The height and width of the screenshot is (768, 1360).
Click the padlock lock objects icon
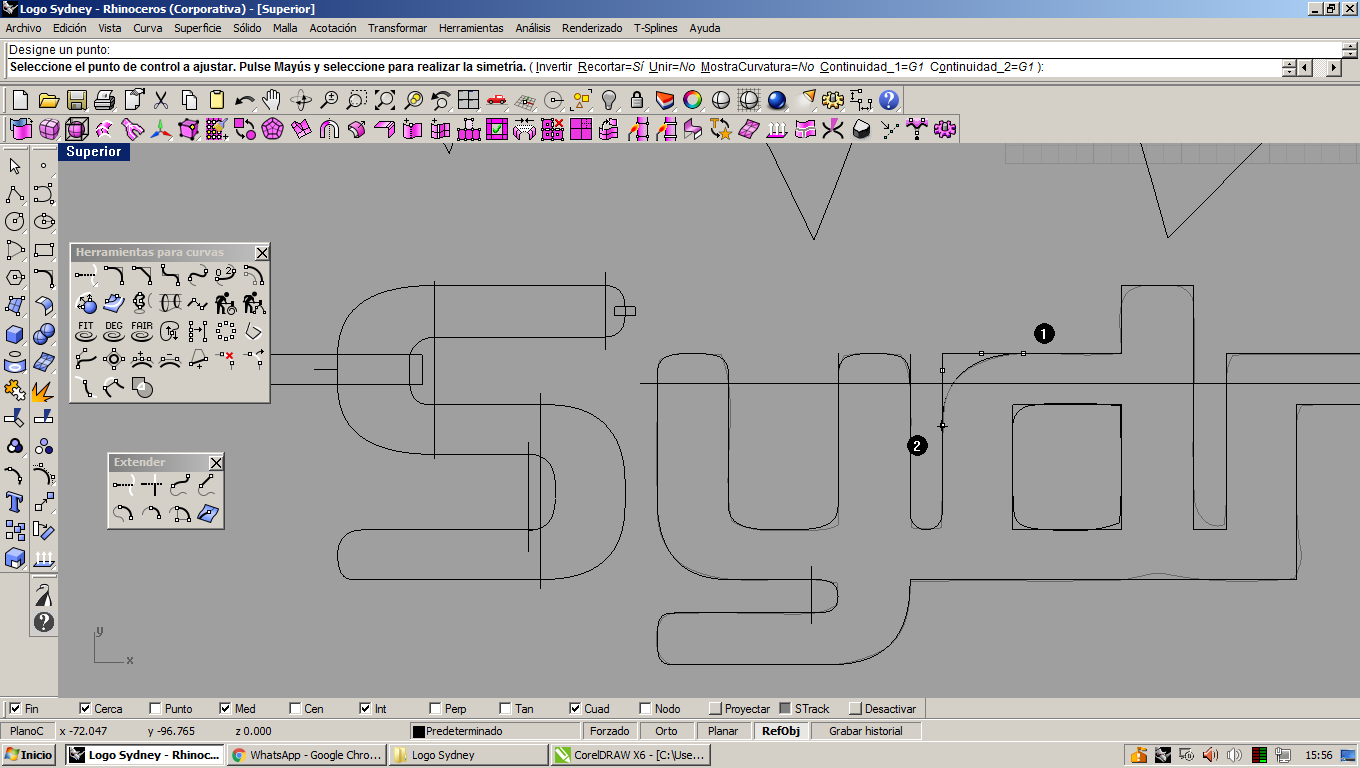coord(636,100)
